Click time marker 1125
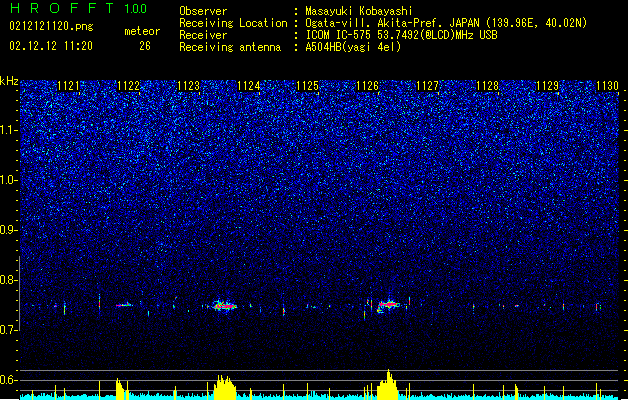Screen dimensions: 629x400 point(307,86)
